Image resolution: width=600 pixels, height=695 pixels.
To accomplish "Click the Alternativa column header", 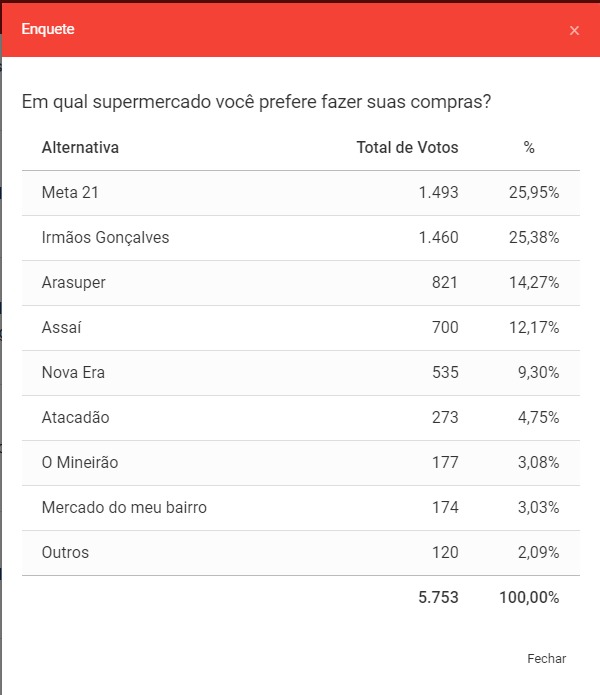I will click(80, 148).
